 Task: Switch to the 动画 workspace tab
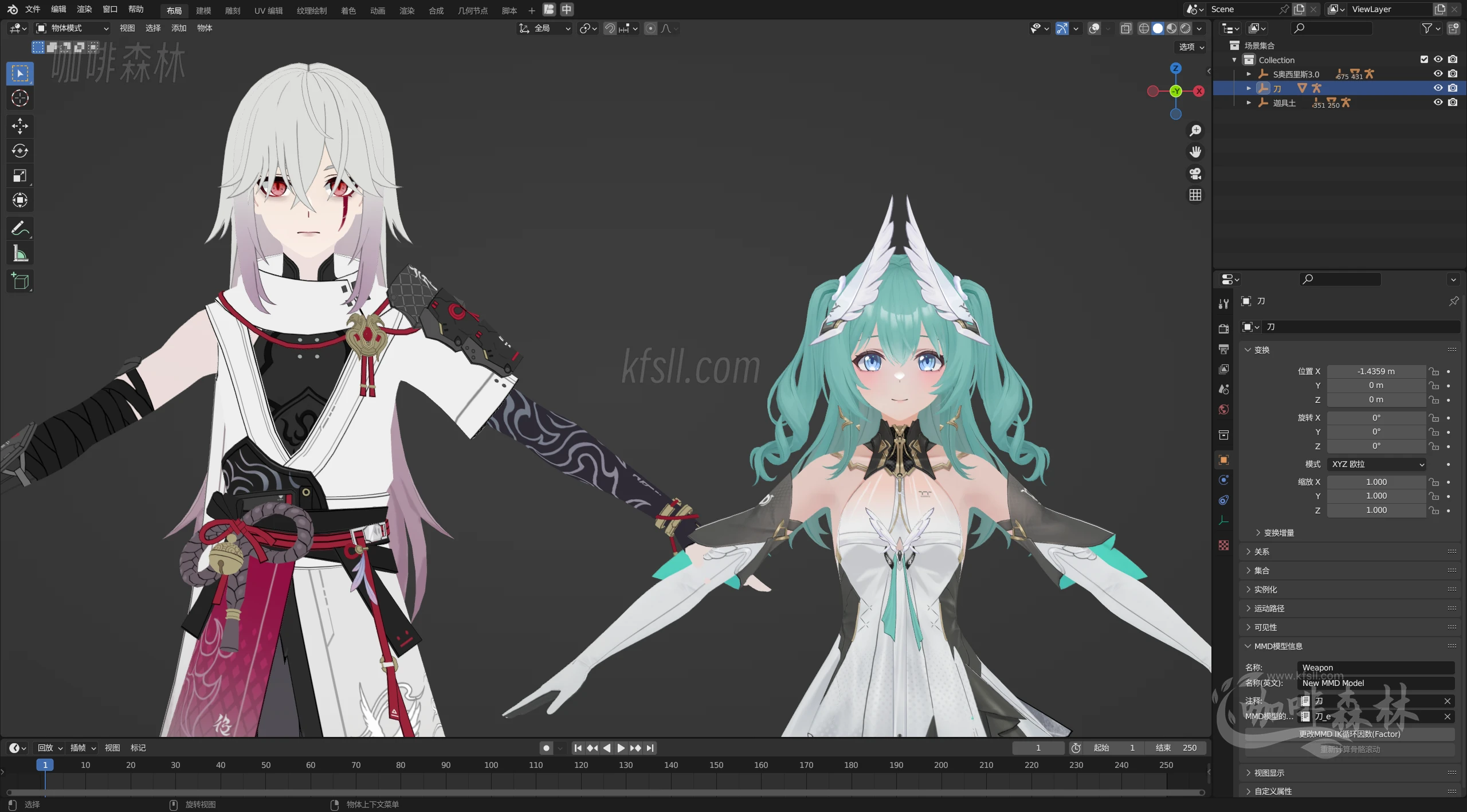pos(377,10)
